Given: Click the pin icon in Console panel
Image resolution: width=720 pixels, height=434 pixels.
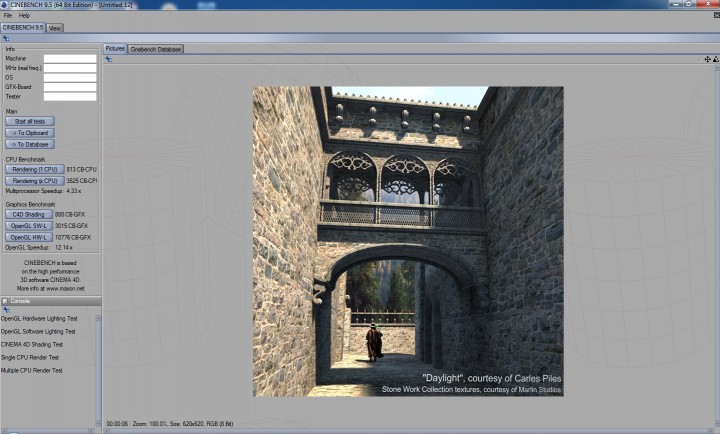Looking at the screenshot, I should pyautogui.click(x=6, y=310).
